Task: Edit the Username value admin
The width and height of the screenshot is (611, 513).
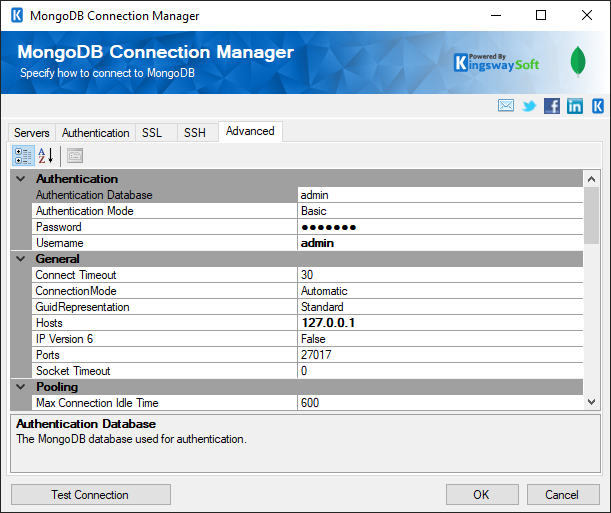Action: click(440, 243)
